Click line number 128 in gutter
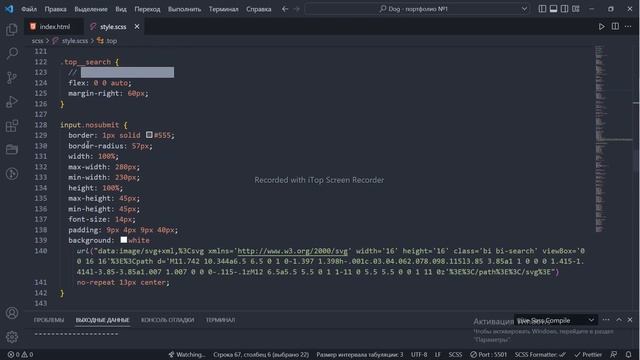The height and width of the screenshot is (360, 640). (x=41, y=125)
